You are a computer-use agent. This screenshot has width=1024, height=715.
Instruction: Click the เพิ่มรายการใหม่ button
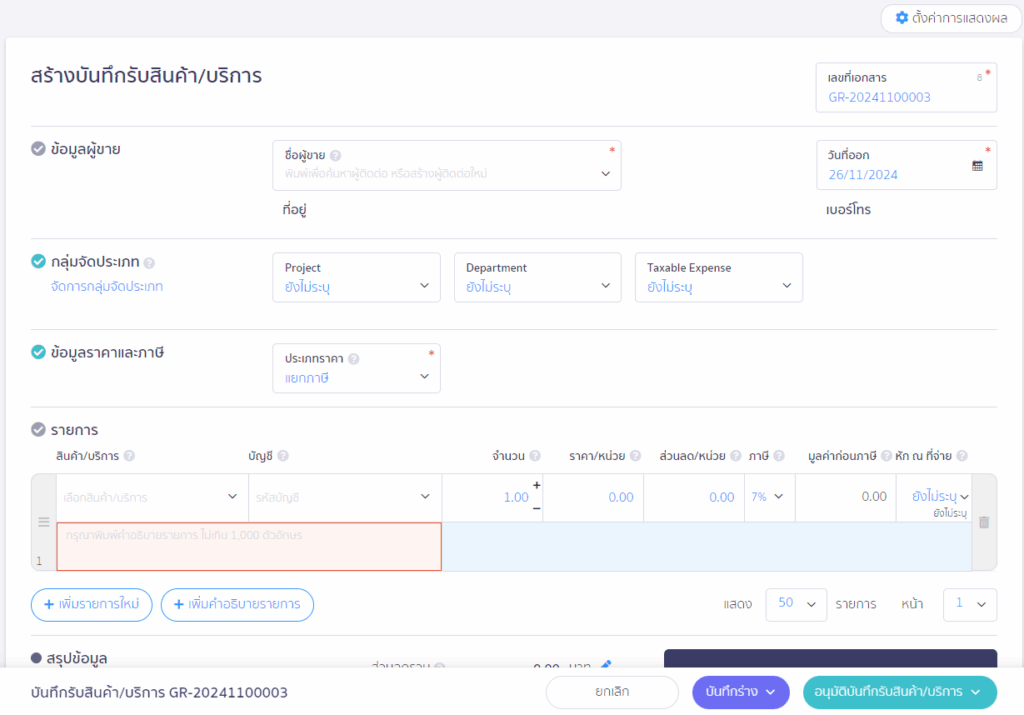92,605
